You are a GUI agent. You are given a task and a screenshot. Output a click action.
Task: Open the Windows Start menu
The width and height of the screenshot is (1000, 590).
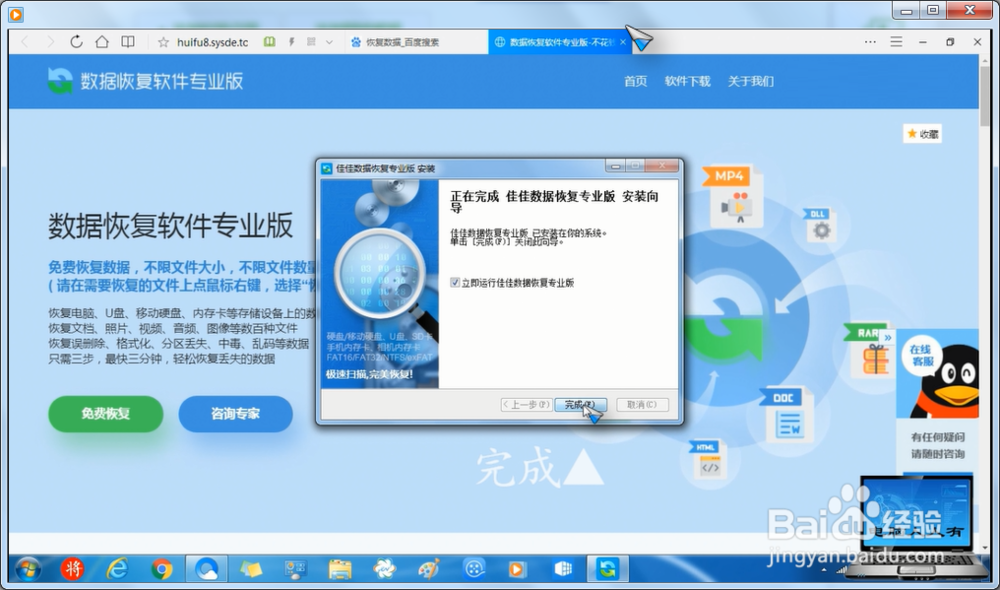click(x=27, y=568)
